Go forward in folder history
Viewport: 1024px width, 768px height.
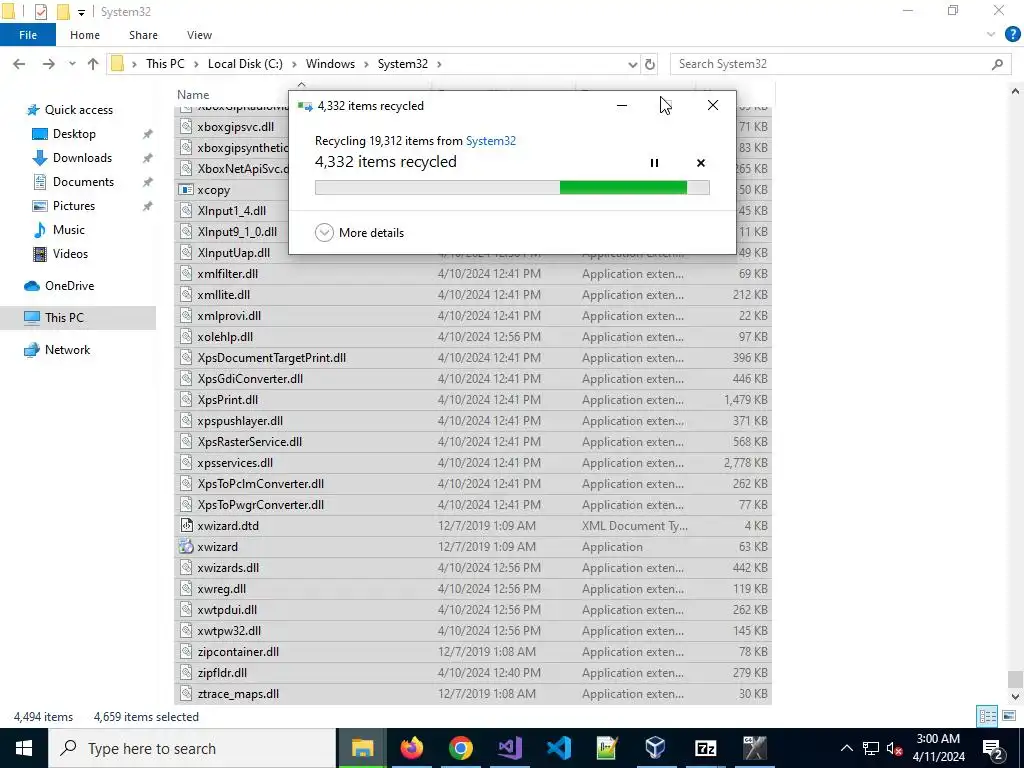(x=48, y=64)
